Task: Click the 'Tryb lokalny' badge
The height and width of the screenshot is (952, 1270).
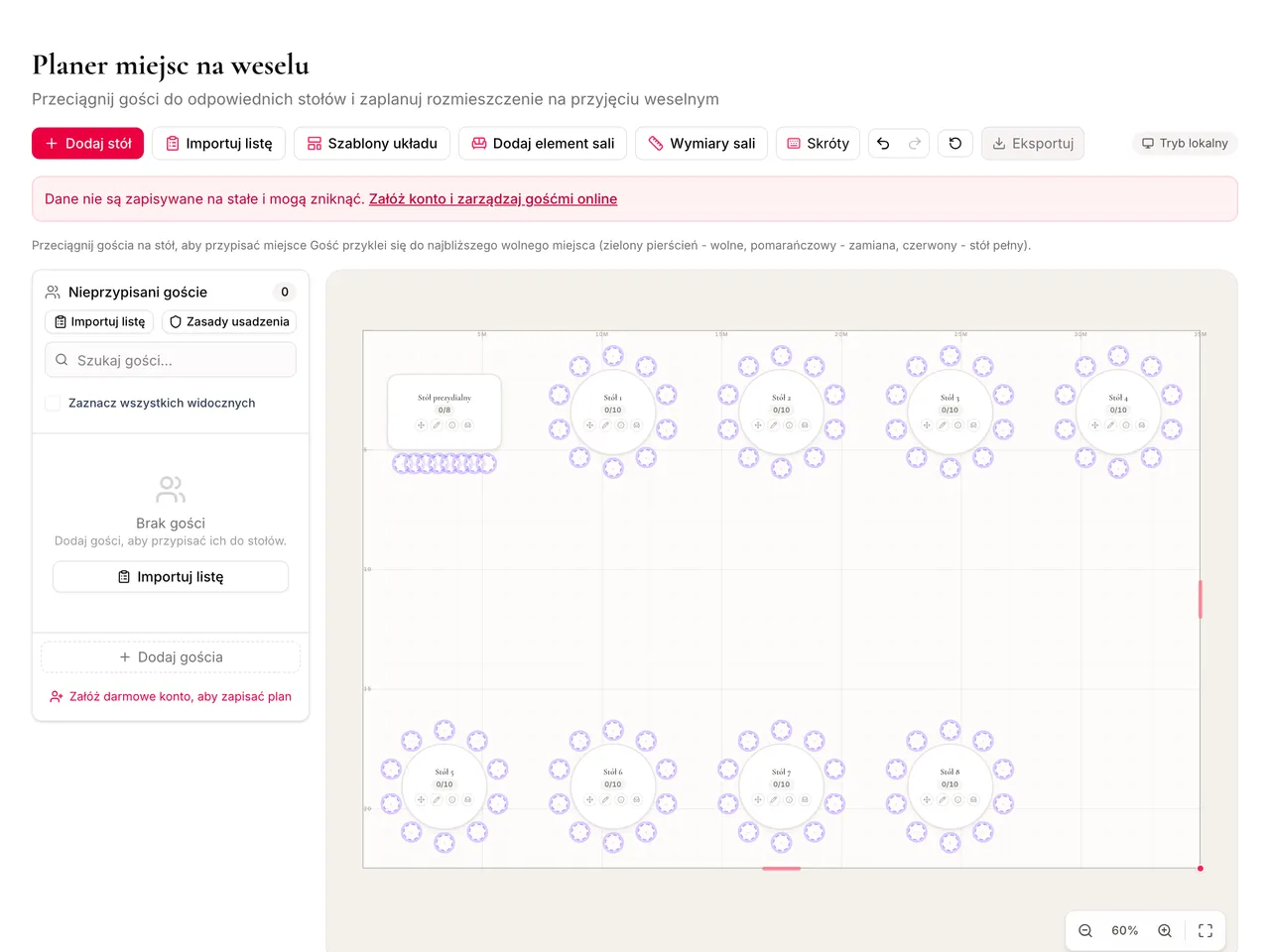Action: pos(1185,143)
